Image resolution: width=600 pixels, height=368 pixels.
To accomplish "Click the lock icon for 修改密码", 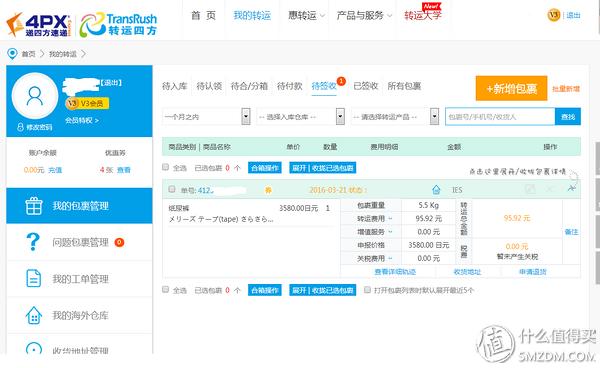I will pyautogui.click(x=20, y=127).
